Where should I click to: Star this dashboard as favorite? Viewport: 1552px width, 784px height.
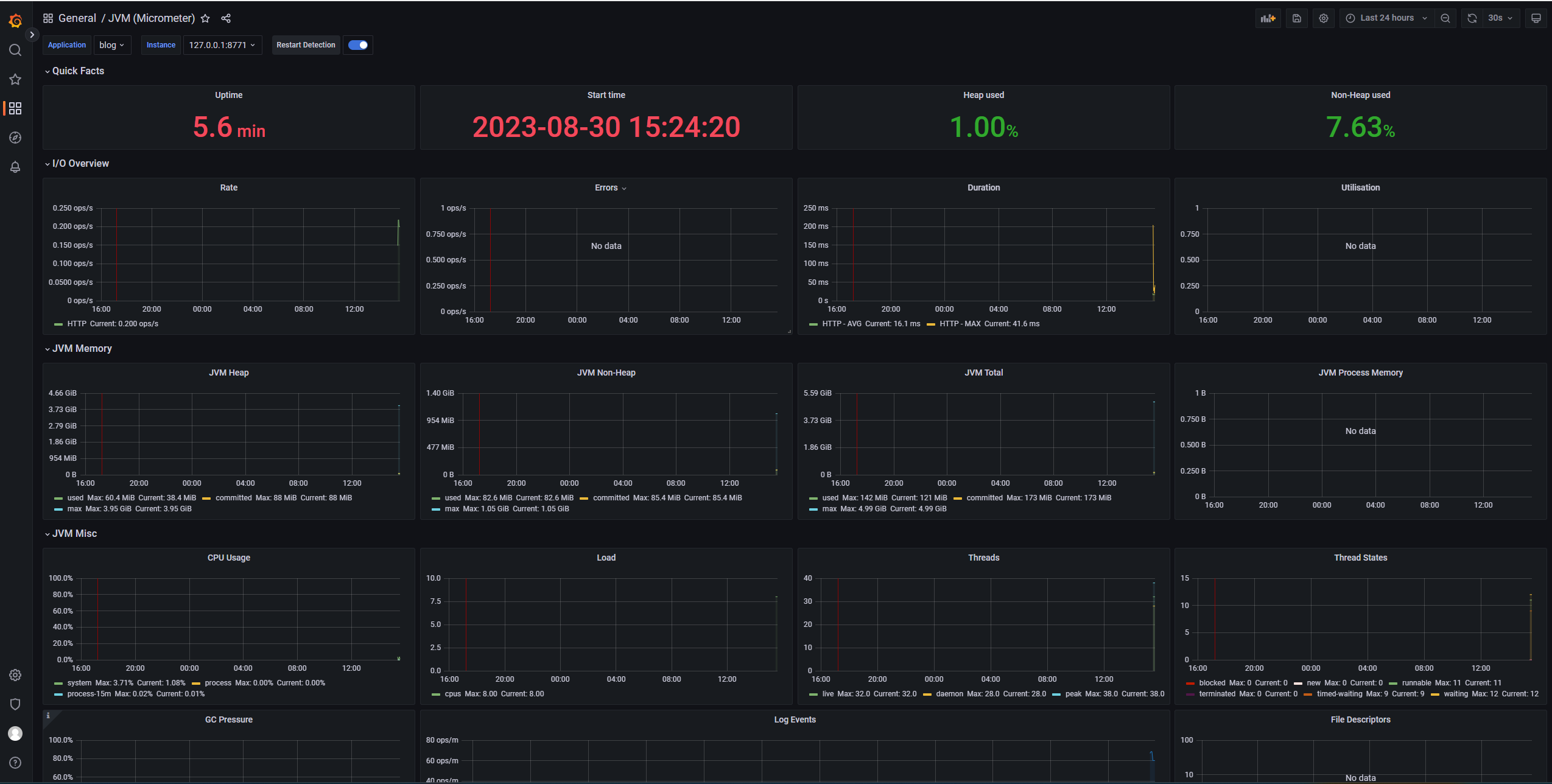(205, 18)
